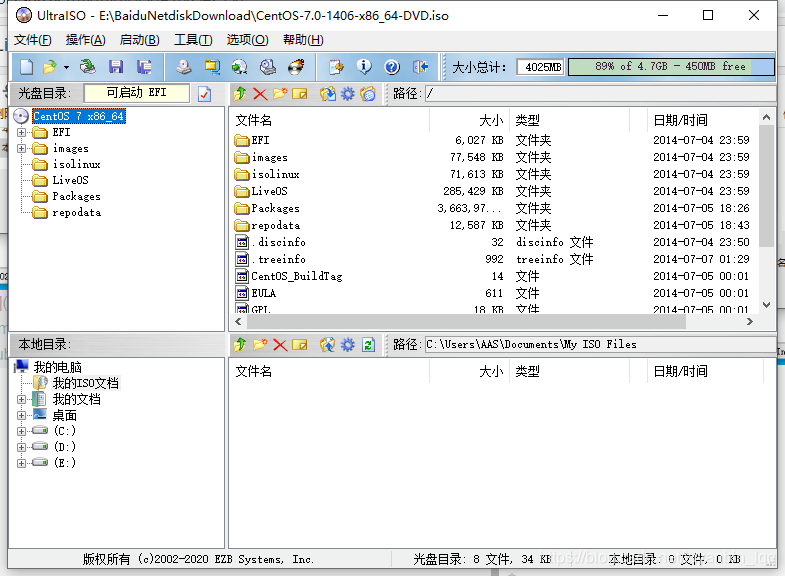785x576 pixels.
Task: Refresh the local directory listing
Action: 368,345
